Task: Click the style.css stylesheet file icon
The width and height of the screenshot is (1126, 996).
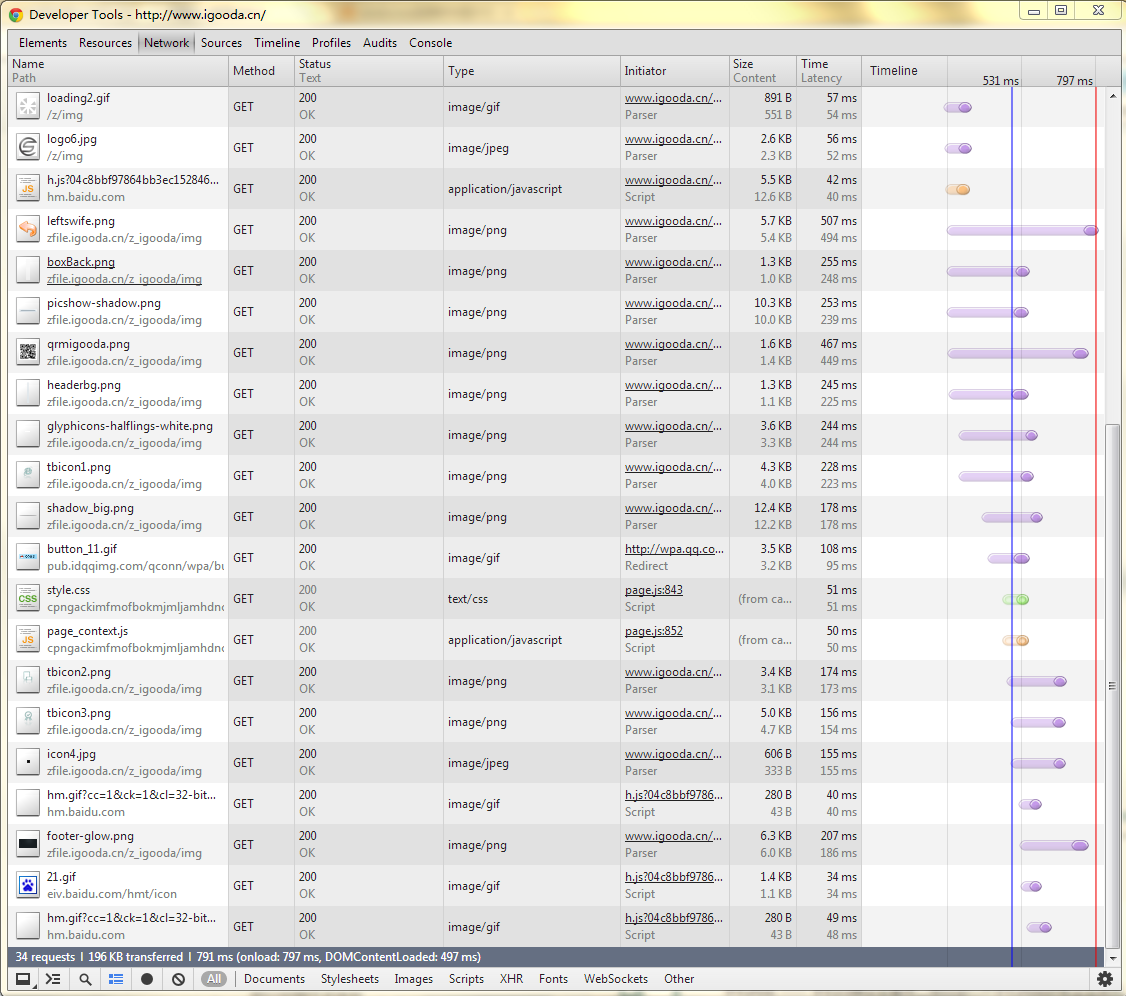Action: (28, 598)
